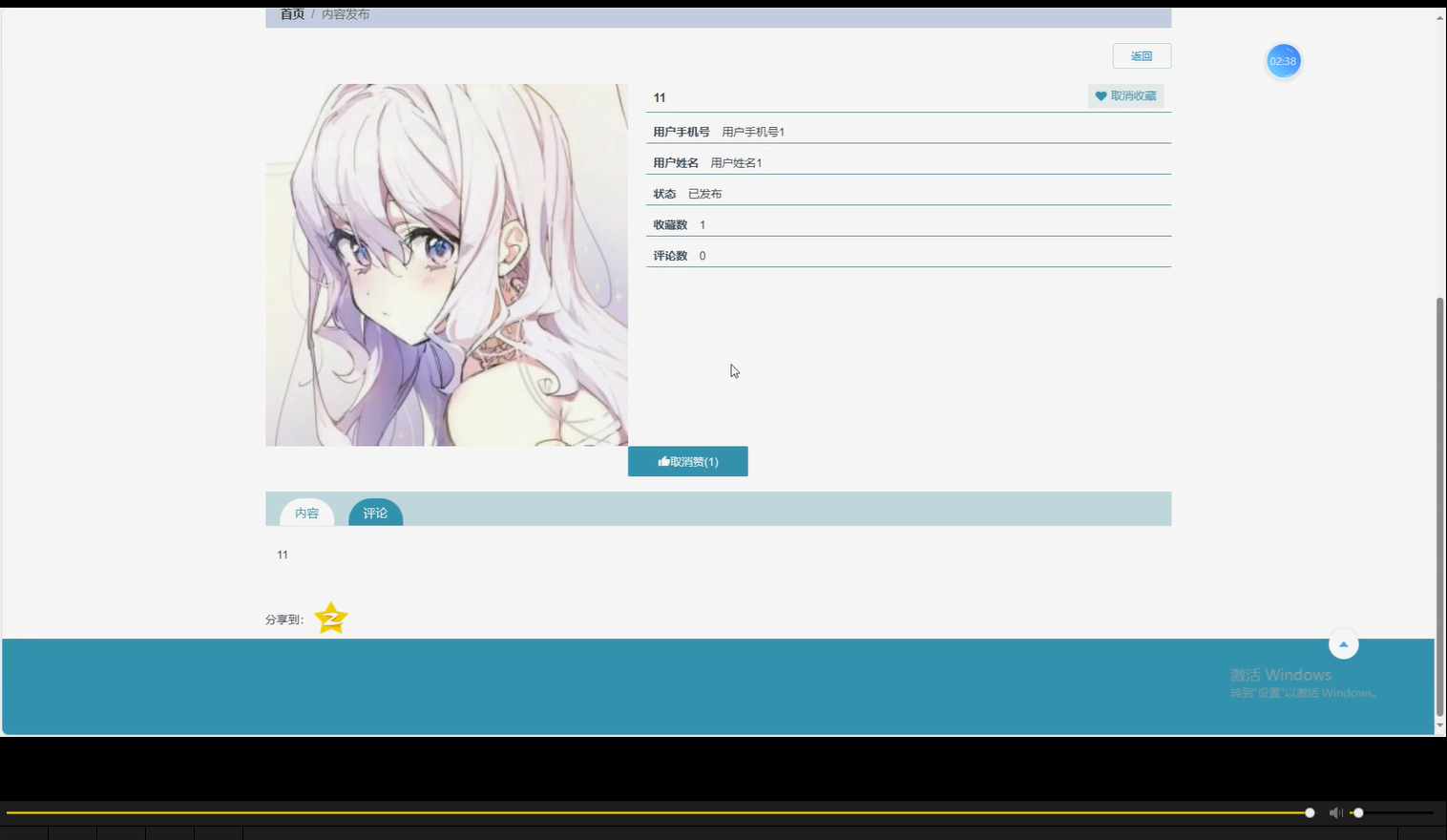Click the scrollbar down arrow

point(1440,726)
